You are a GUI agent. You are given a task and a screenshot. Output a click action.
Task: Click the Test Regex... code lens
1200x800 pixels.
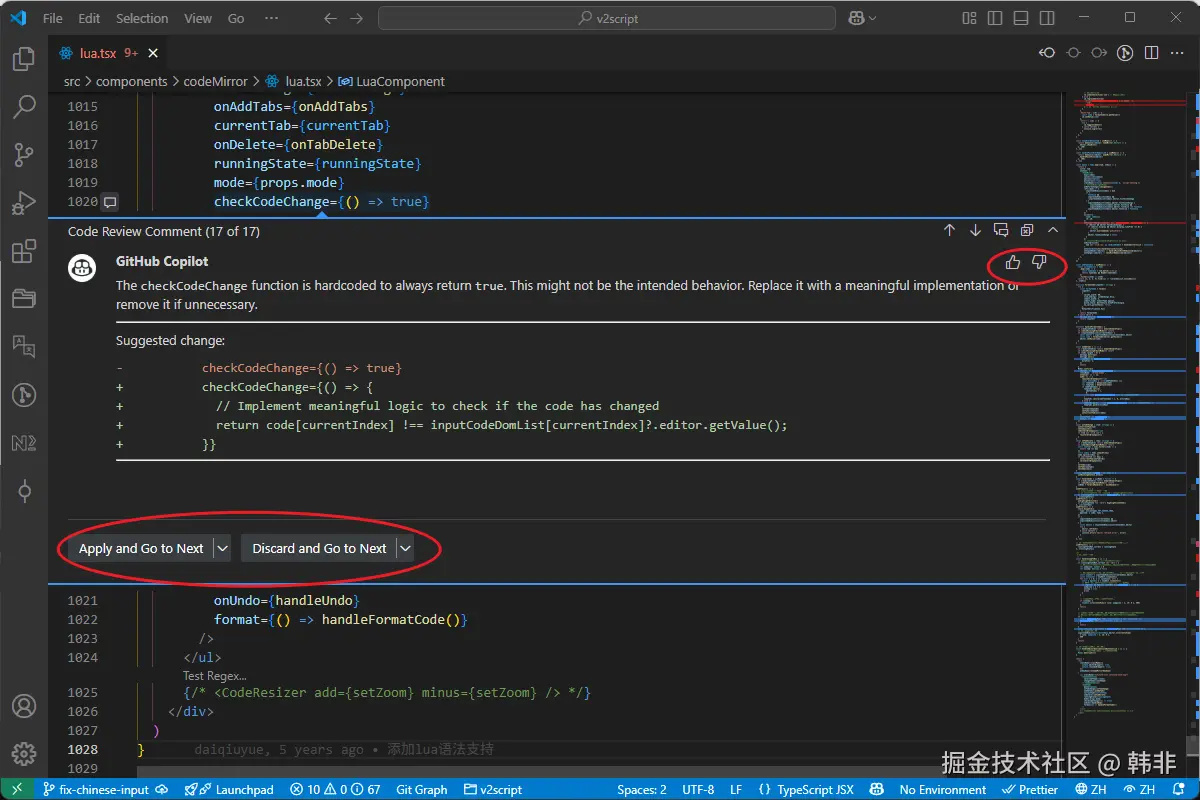[x=214, y=676]
